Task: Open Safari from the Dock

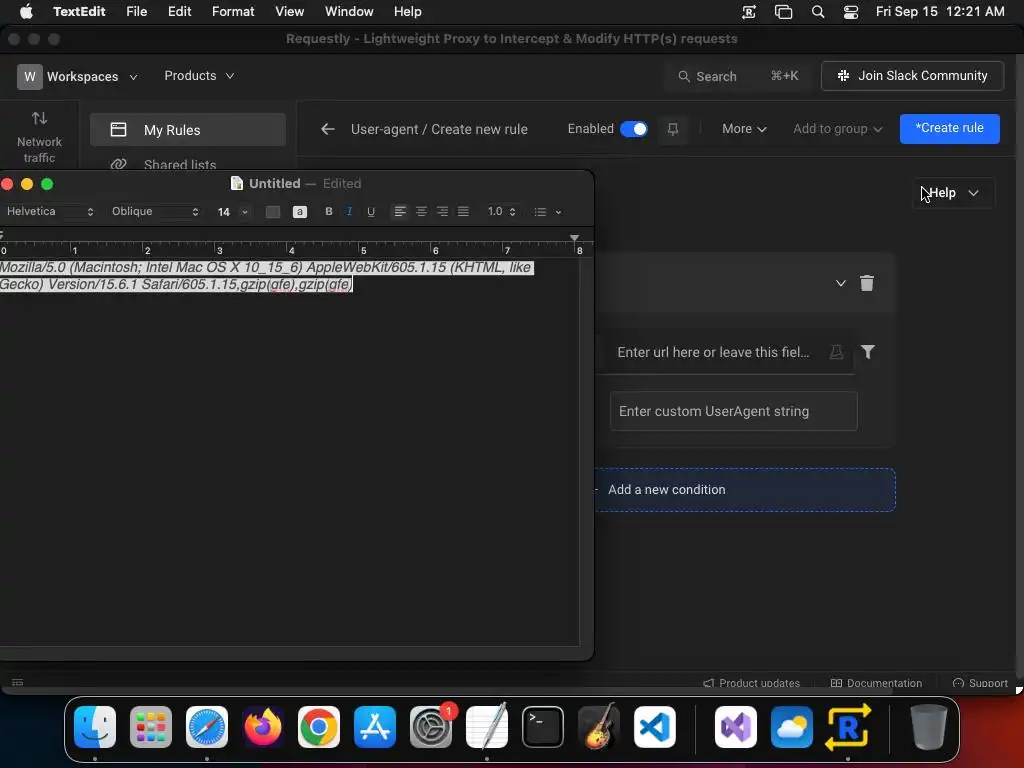Action: point(207,727)
